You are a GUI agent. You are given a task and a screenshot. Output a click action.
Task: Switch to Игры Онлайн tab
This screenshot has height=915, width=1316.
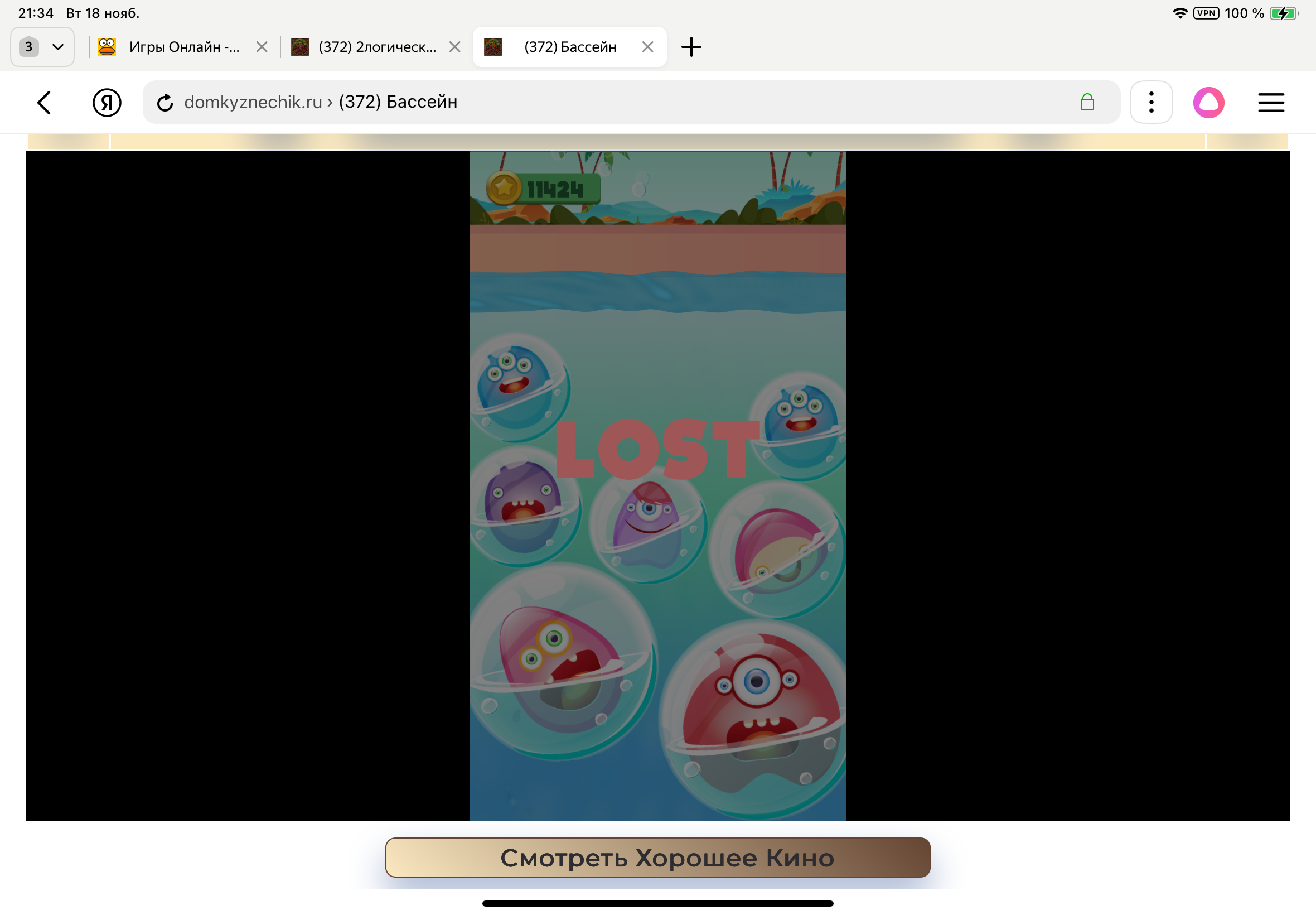tap(183, 47)
